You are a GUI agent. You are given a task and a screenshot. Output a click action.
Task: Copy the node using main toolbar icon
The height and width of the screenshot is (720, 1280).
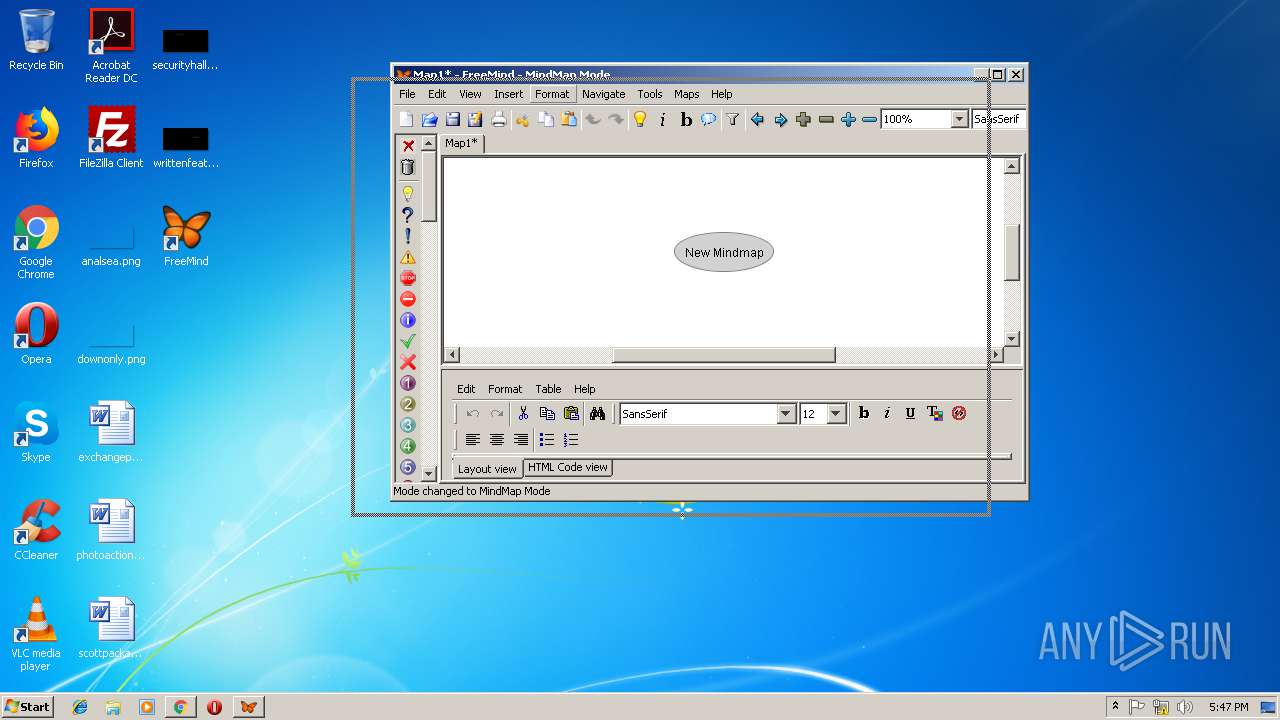tap(546, 119)
